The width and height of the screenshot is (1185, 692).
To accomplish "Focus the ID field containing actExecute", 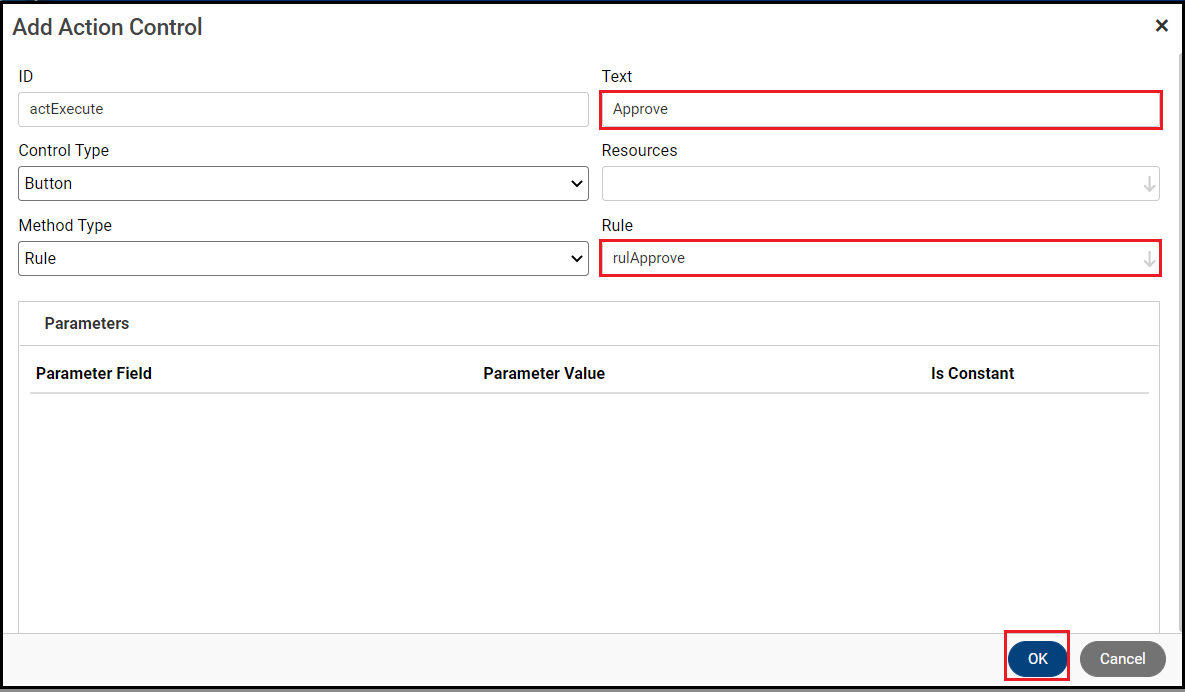I will click(x=303, y=109).
